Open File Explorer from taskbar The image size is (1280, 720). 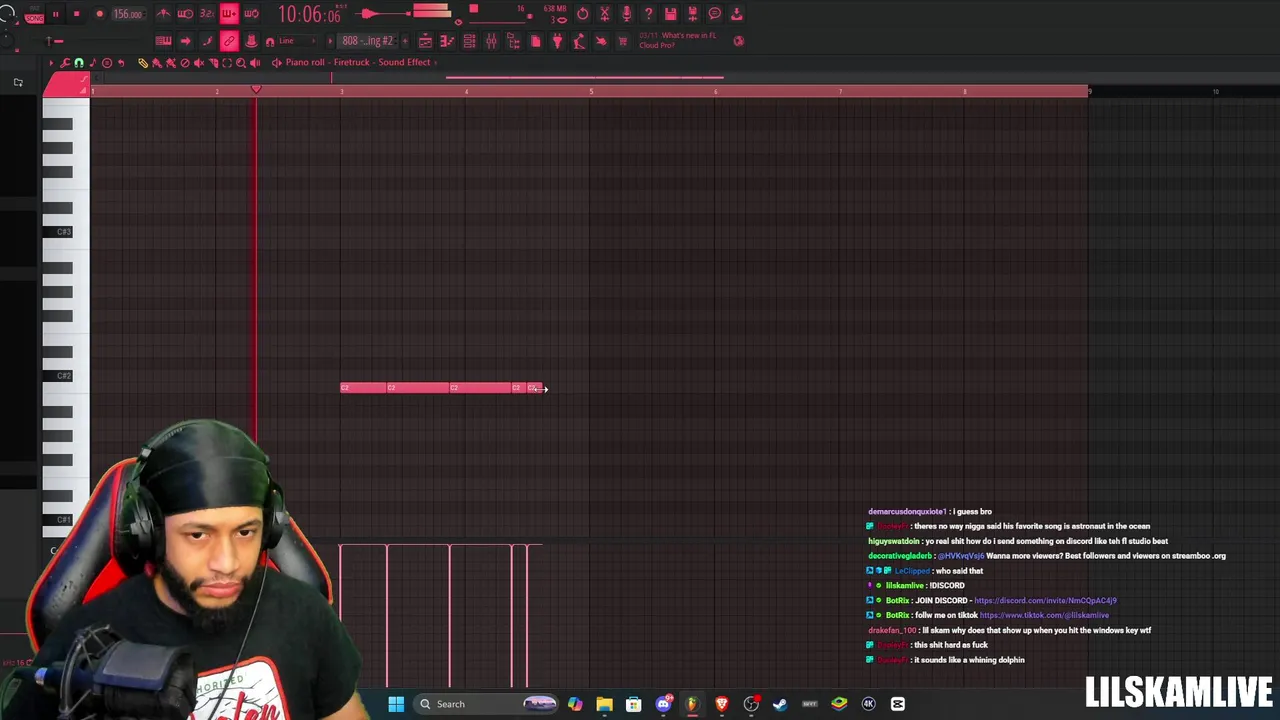pyautogui.click(x=604, y=704)
